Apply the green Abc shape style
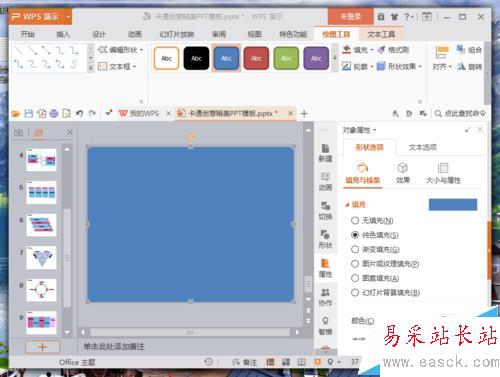 coord(286,58)
